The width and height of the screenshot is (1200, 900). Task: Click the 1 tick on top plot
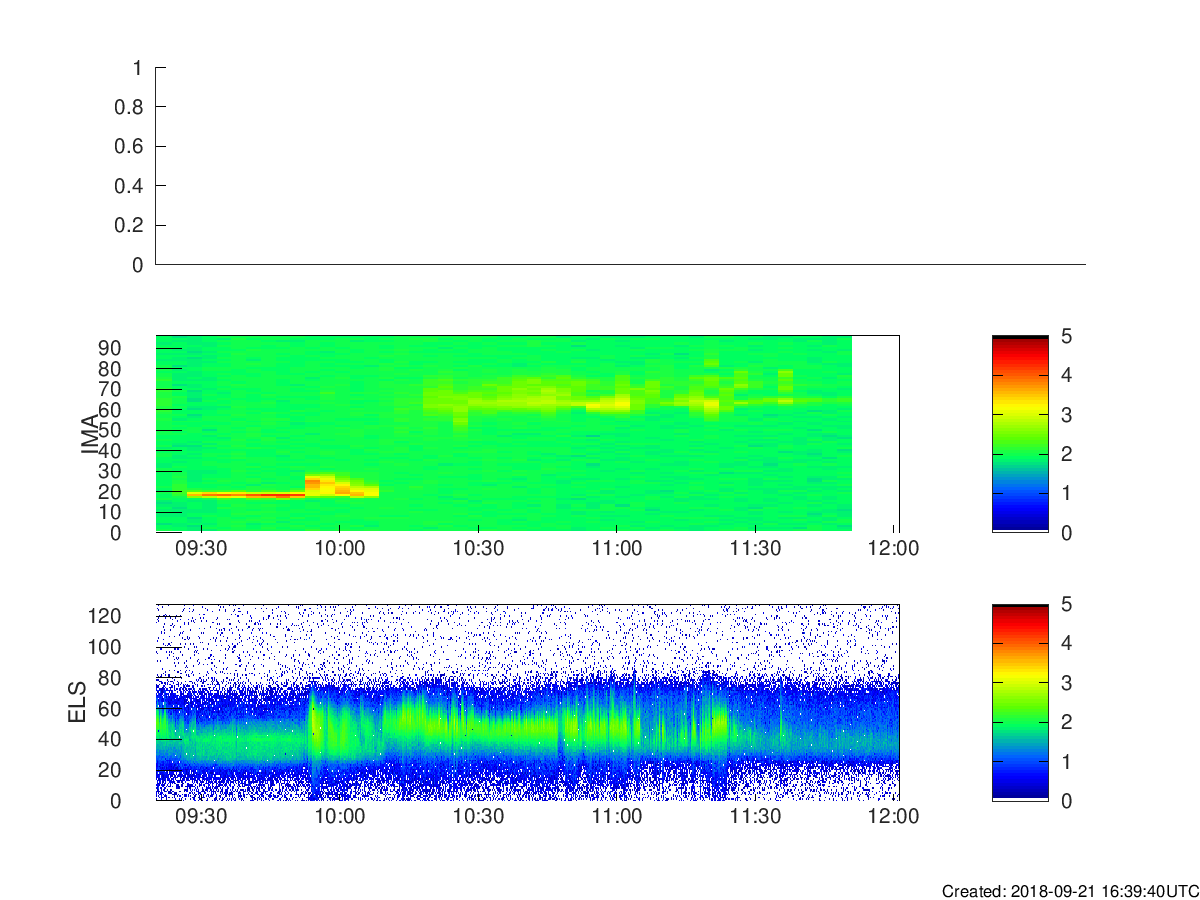point(138,68)
